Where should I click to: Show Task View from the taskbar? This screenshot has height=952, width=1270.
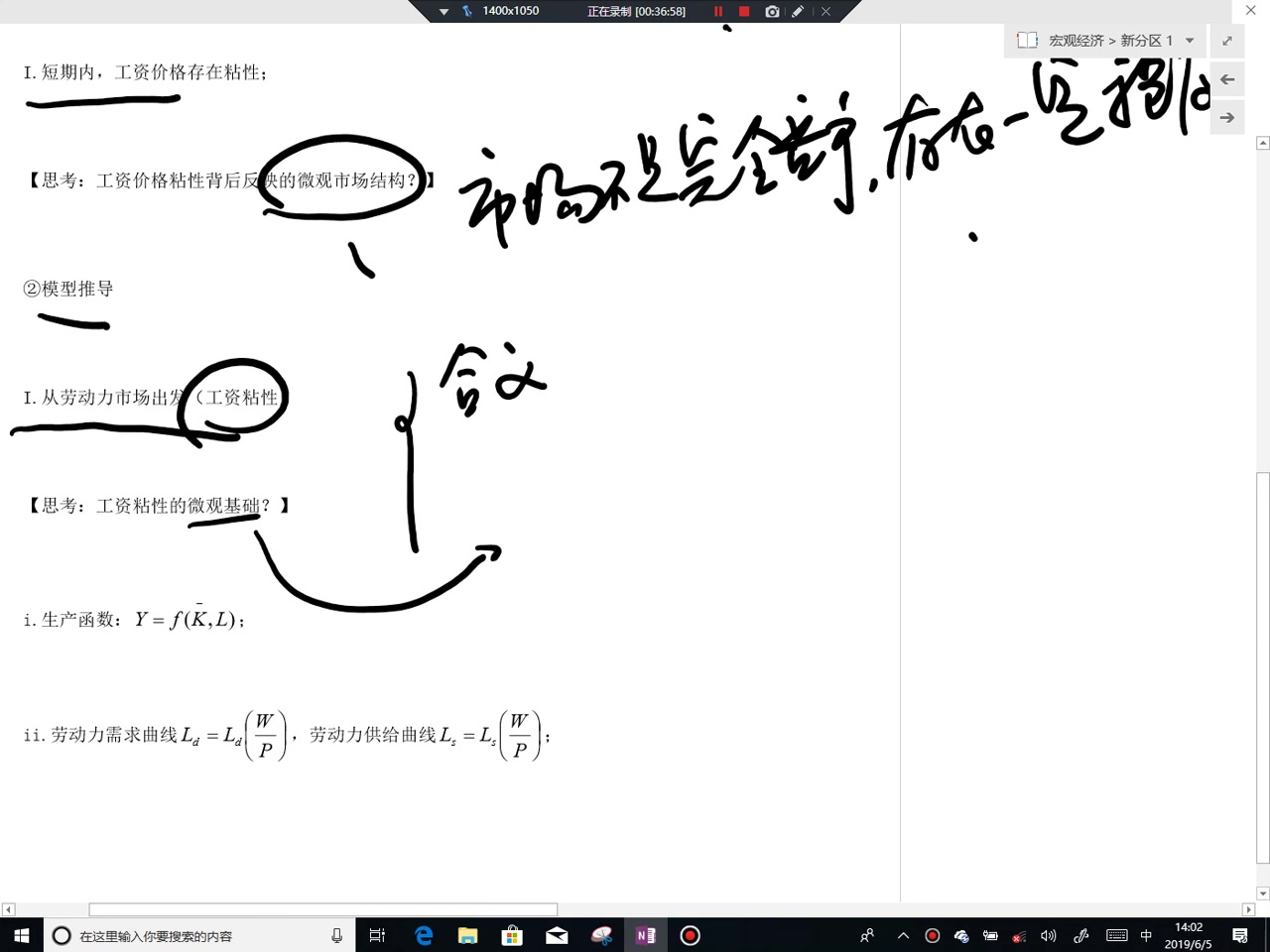(x=377, y=935)
